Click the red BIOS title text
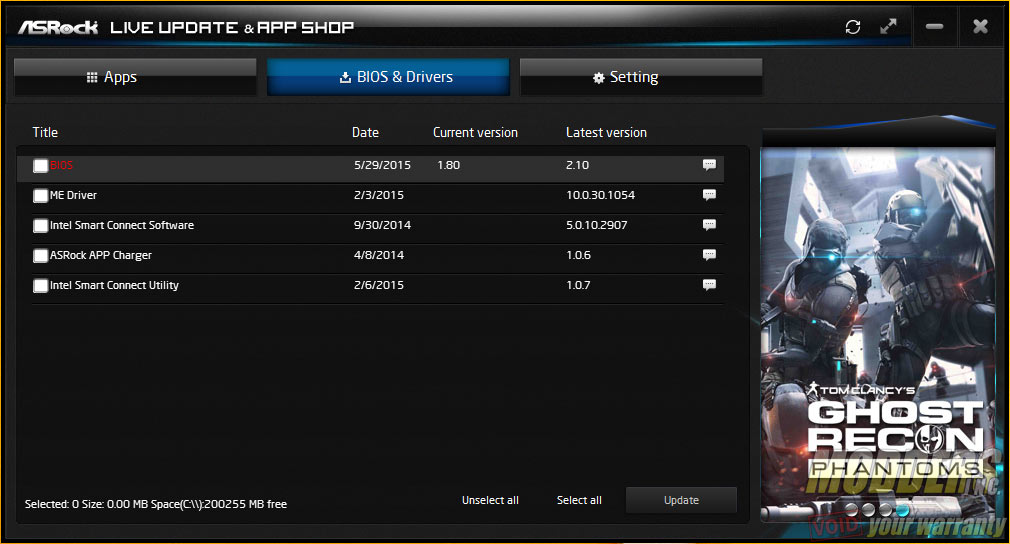 pos(61,165)
